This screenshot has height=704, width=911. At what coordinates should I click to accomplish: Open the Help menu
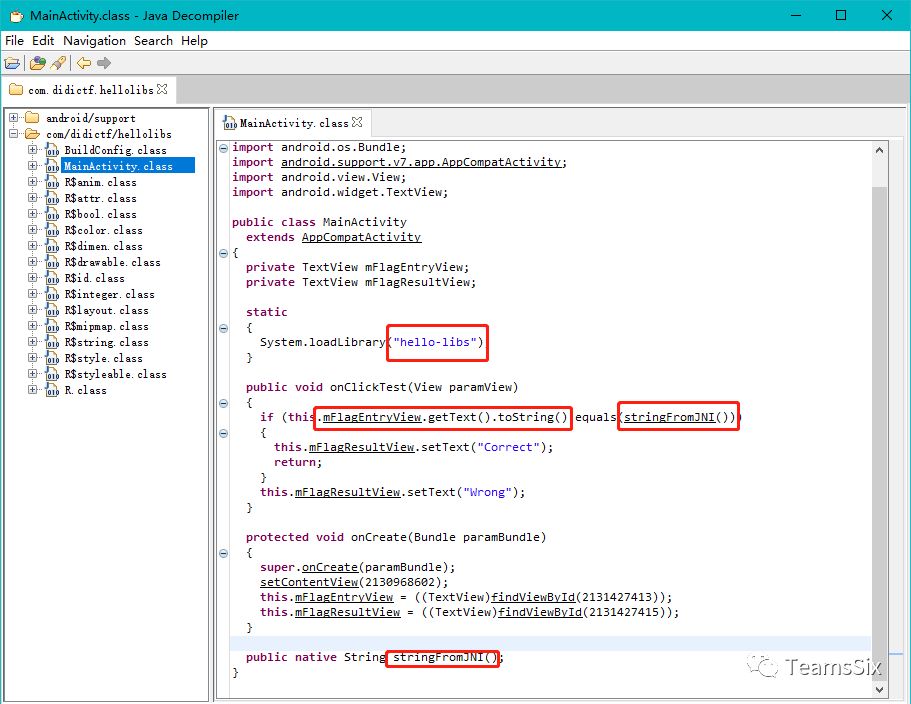194,41
